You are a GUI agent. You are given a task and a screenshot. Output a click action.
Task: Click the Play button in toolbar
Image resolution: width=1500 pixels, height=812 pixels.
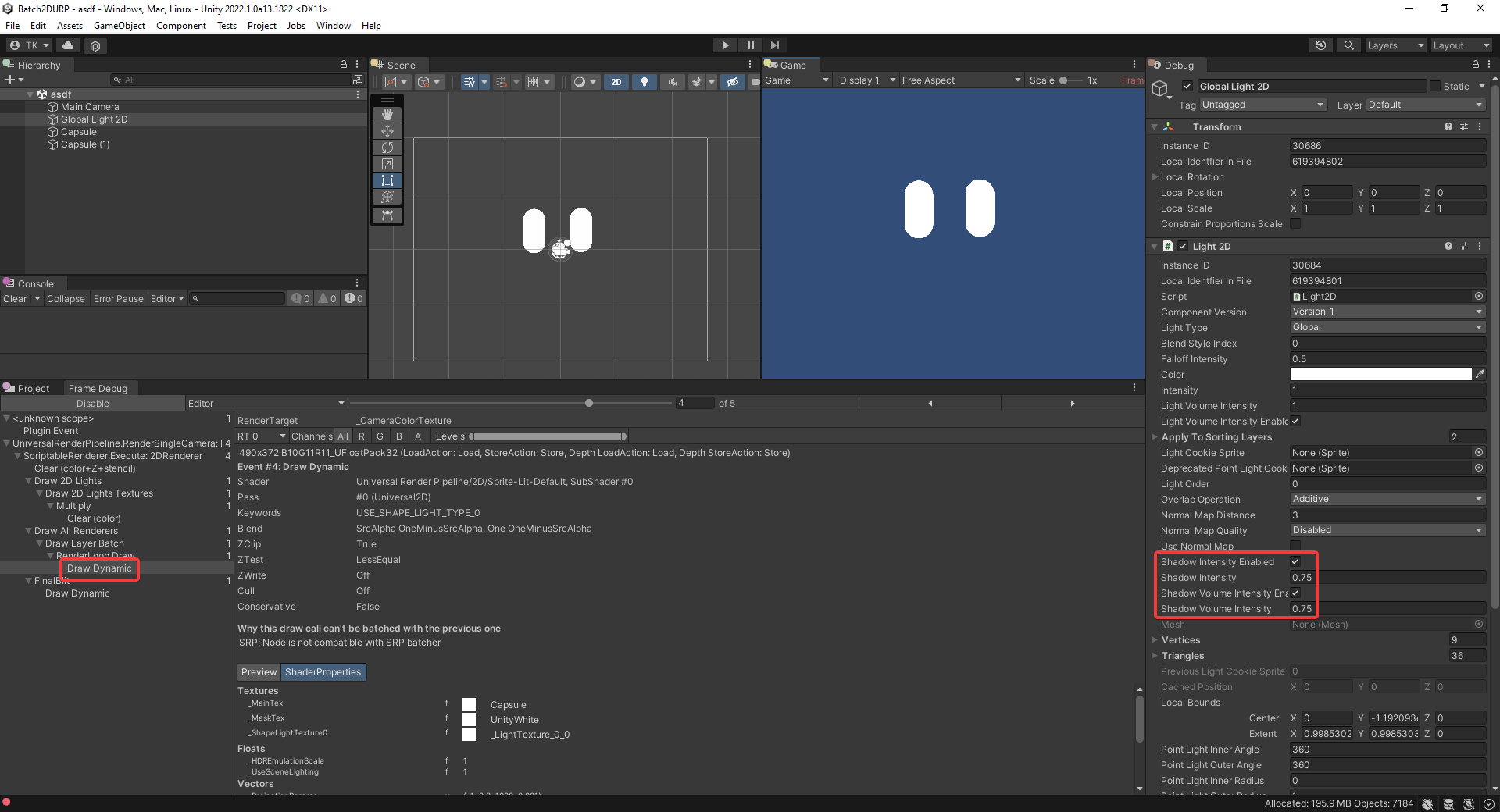click(725, 45)
